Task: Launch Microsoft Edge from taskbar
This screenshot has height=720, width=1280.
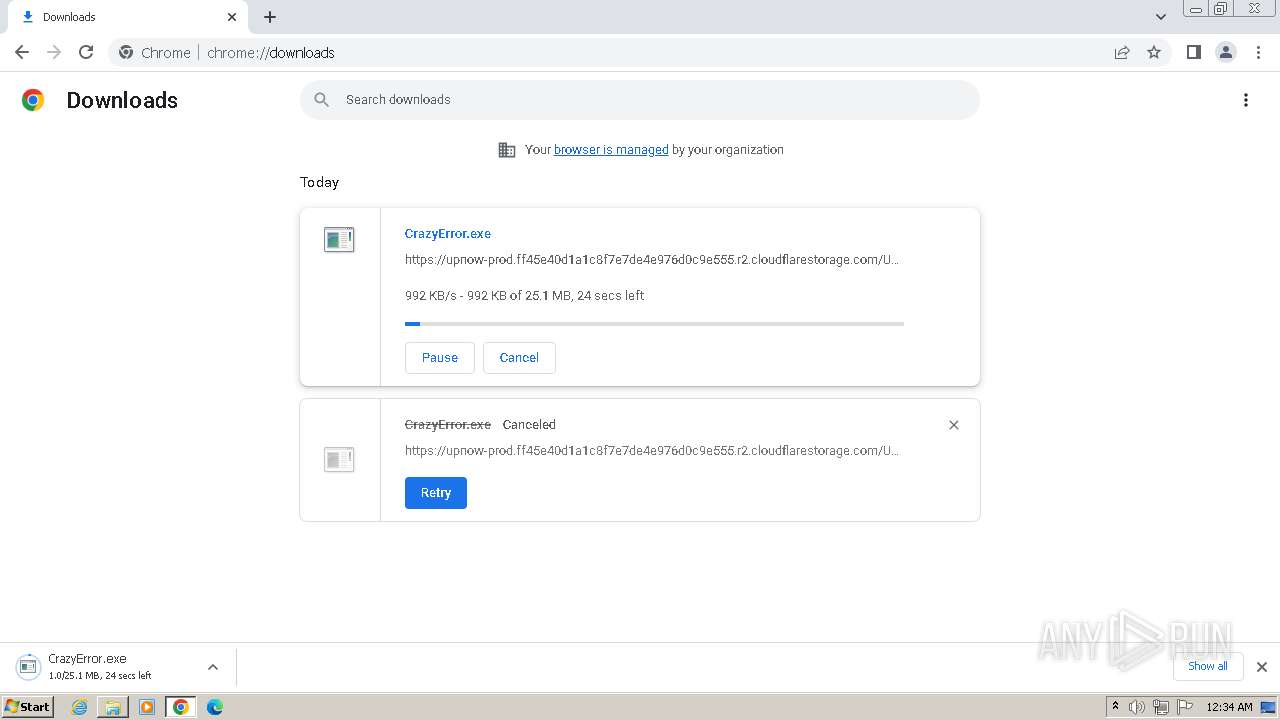Action: (x=215, y=707)
